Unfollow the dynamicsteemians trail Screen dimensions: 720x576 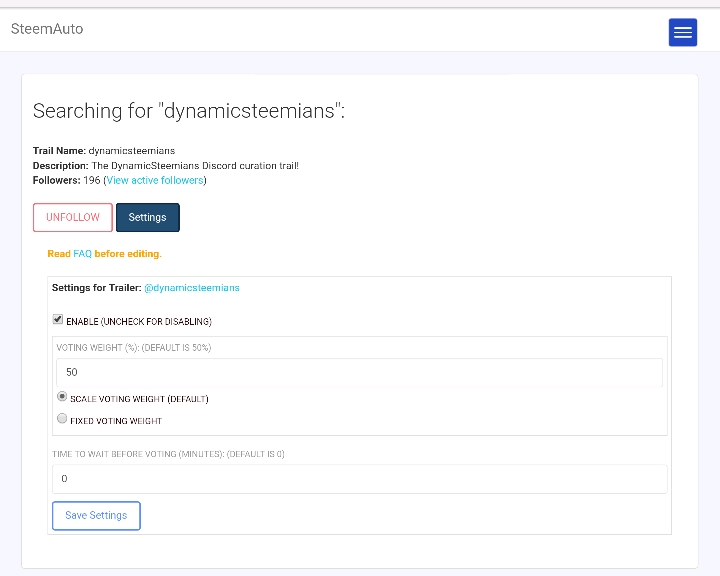point(73,217)
